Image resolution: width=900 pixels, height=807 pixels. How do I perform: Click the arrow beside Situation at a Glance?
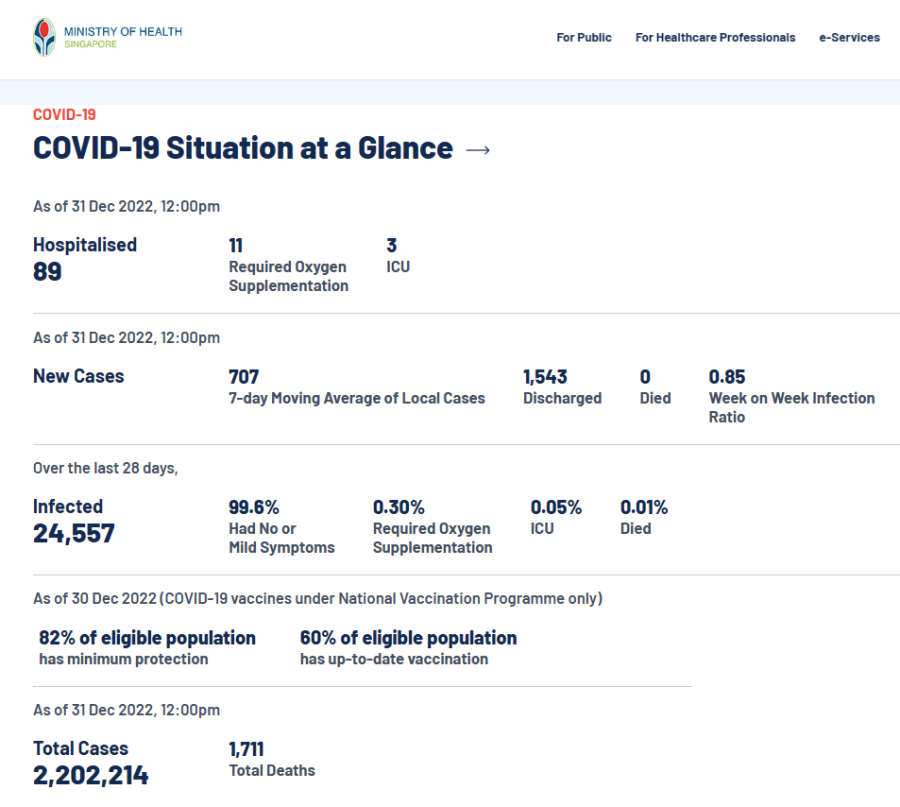[x=478, y=150]
